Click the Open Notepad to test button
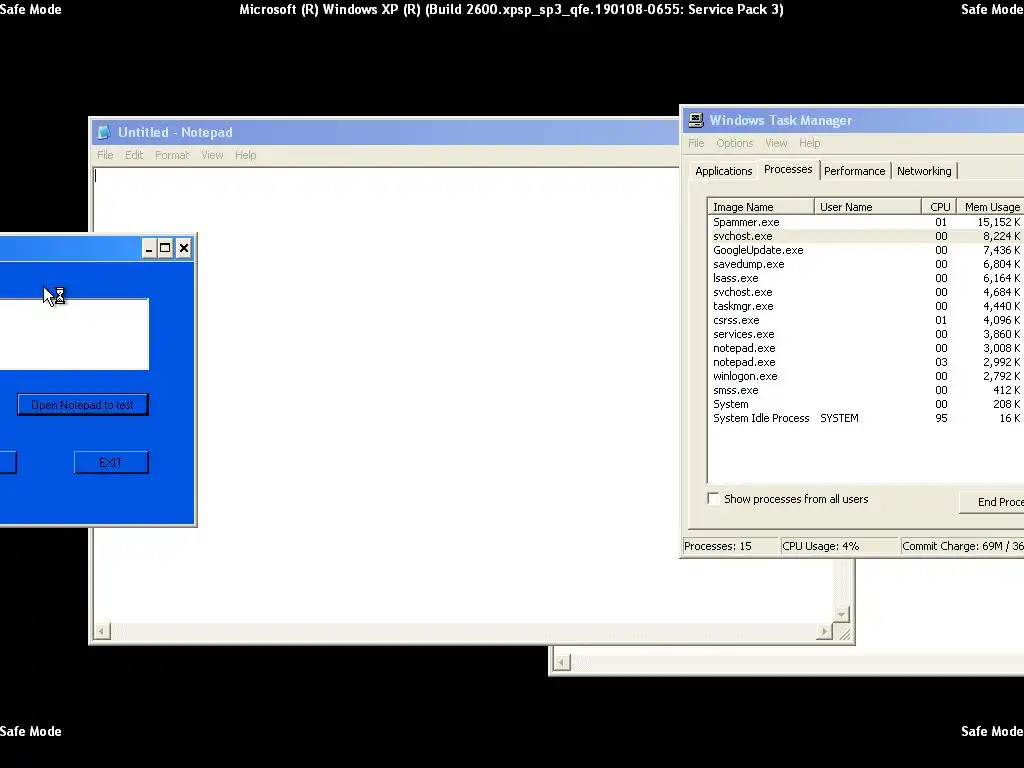Image resolution: width=1024 pixels, height=768 pixels. 83,405
